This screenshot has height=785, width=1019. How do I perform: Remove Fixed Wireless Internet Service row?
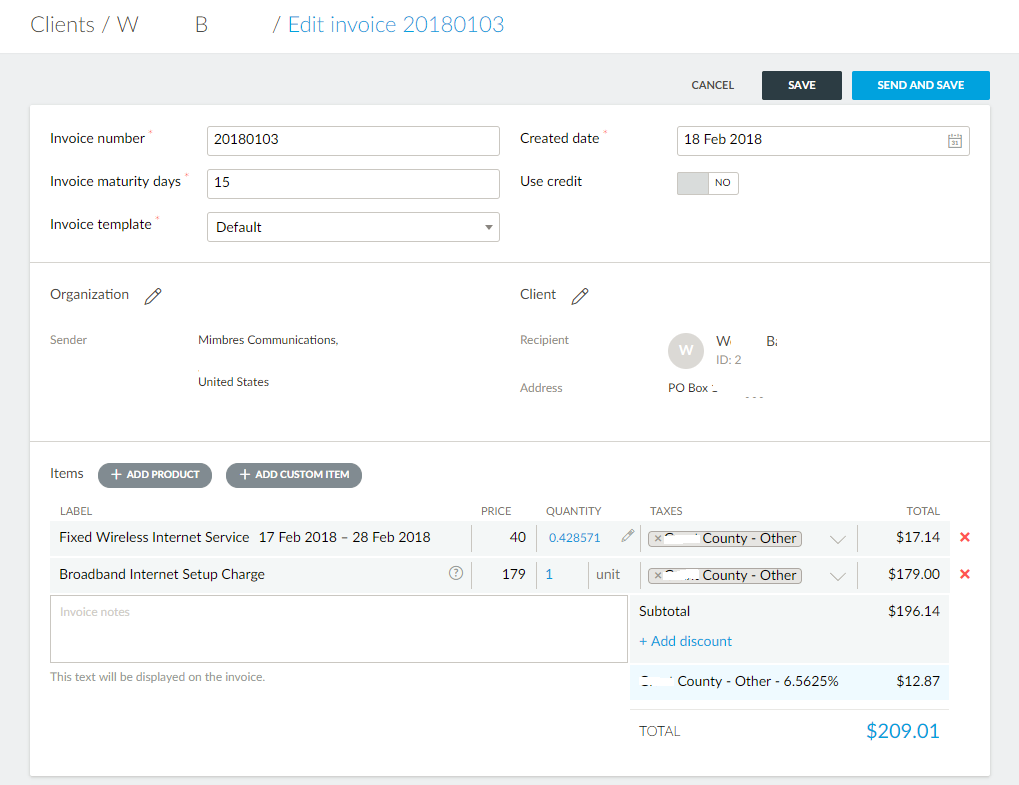click(x=964, y=538)
